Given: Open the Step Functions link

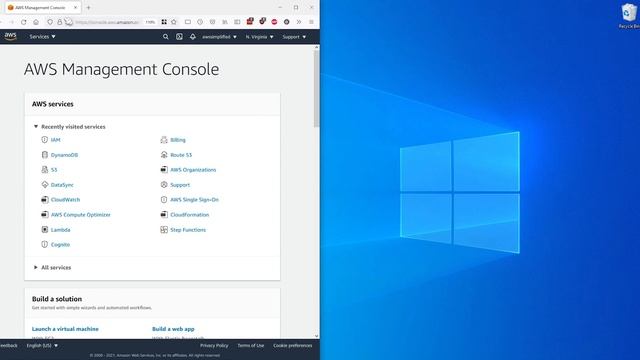Looking at the screenshot, I should coord(188,230).
